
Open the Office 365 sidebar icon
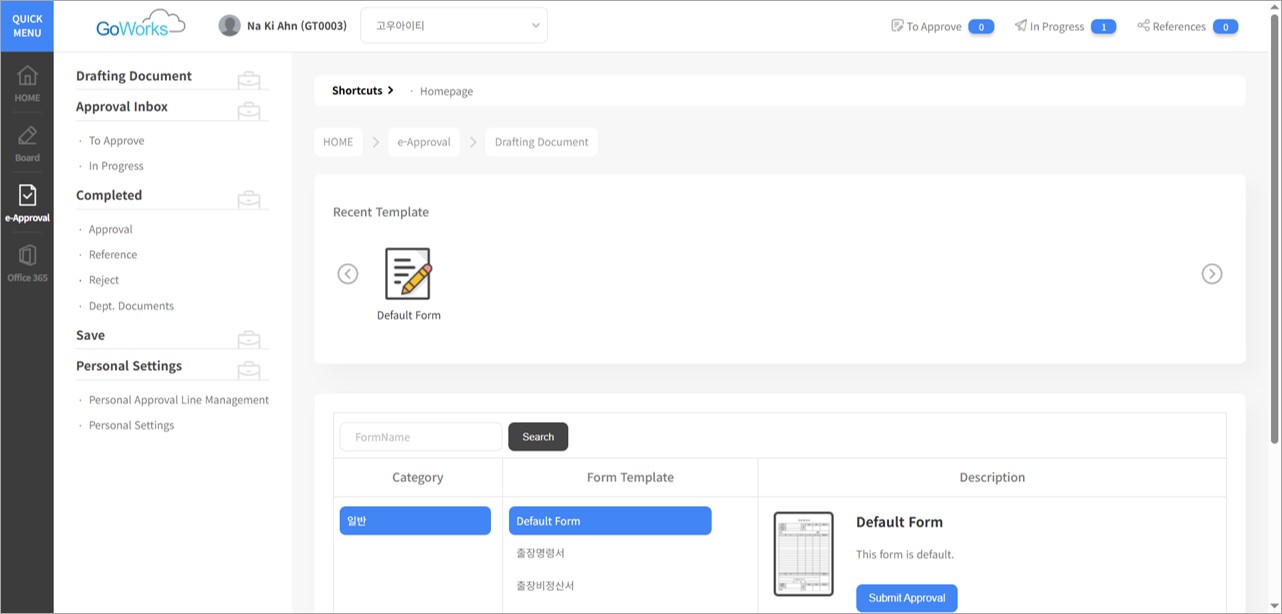pyautogui.click(x=27, y=255)
